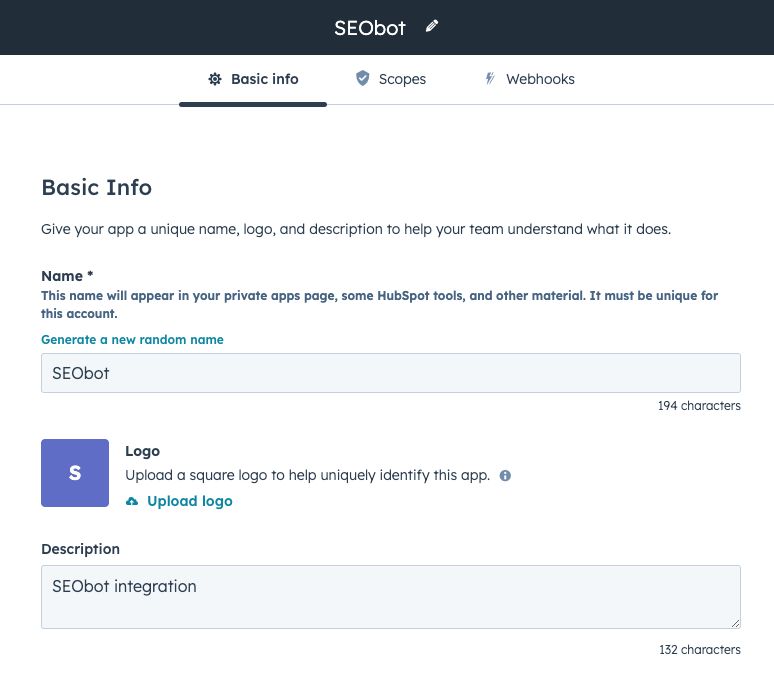774x677 pixels.
Task: Click the Upload logo link text
Action: (189, 502)
